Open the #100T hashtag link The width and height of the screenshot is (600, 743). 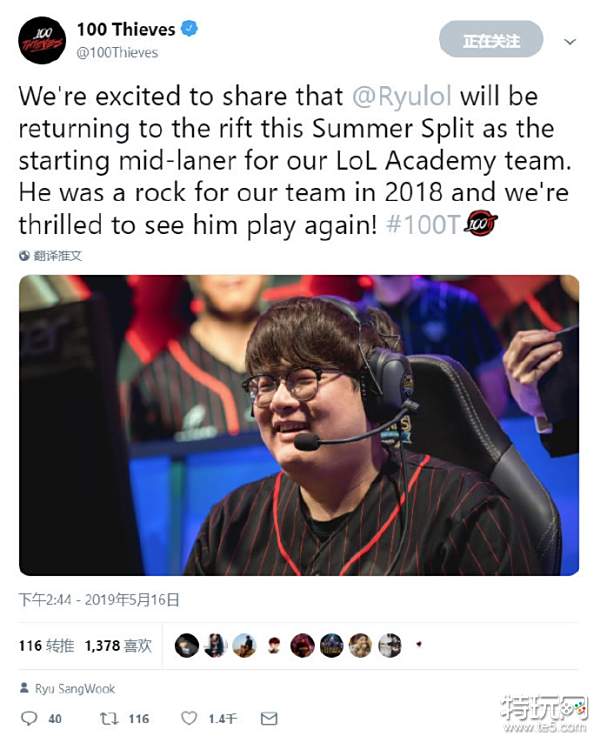coord(423,225)
